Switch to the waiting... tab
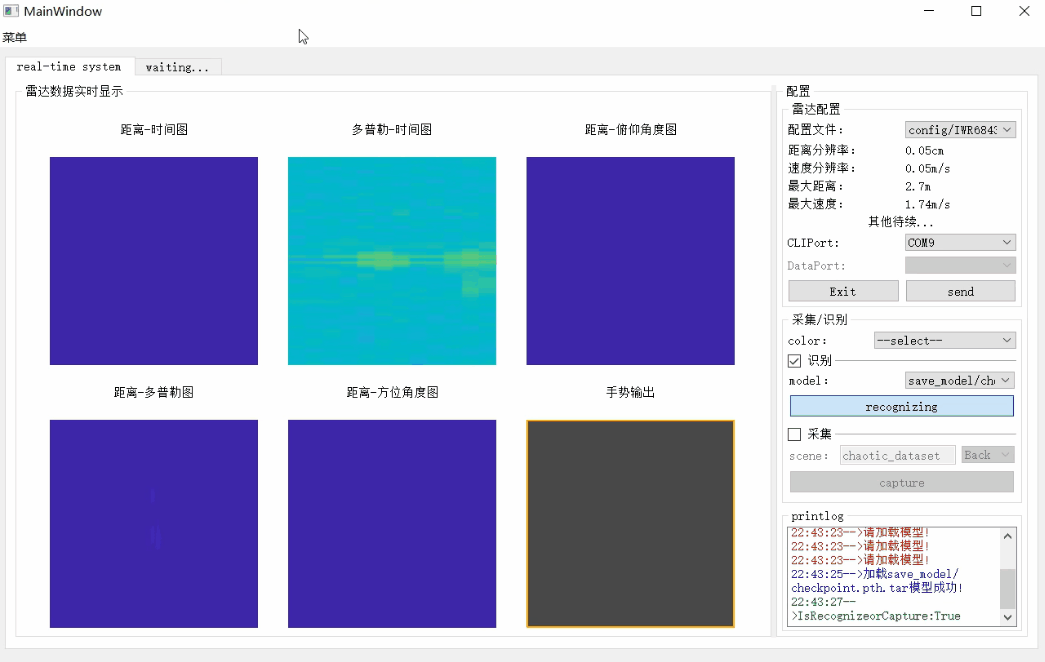1045x662 pixels. 178,67
